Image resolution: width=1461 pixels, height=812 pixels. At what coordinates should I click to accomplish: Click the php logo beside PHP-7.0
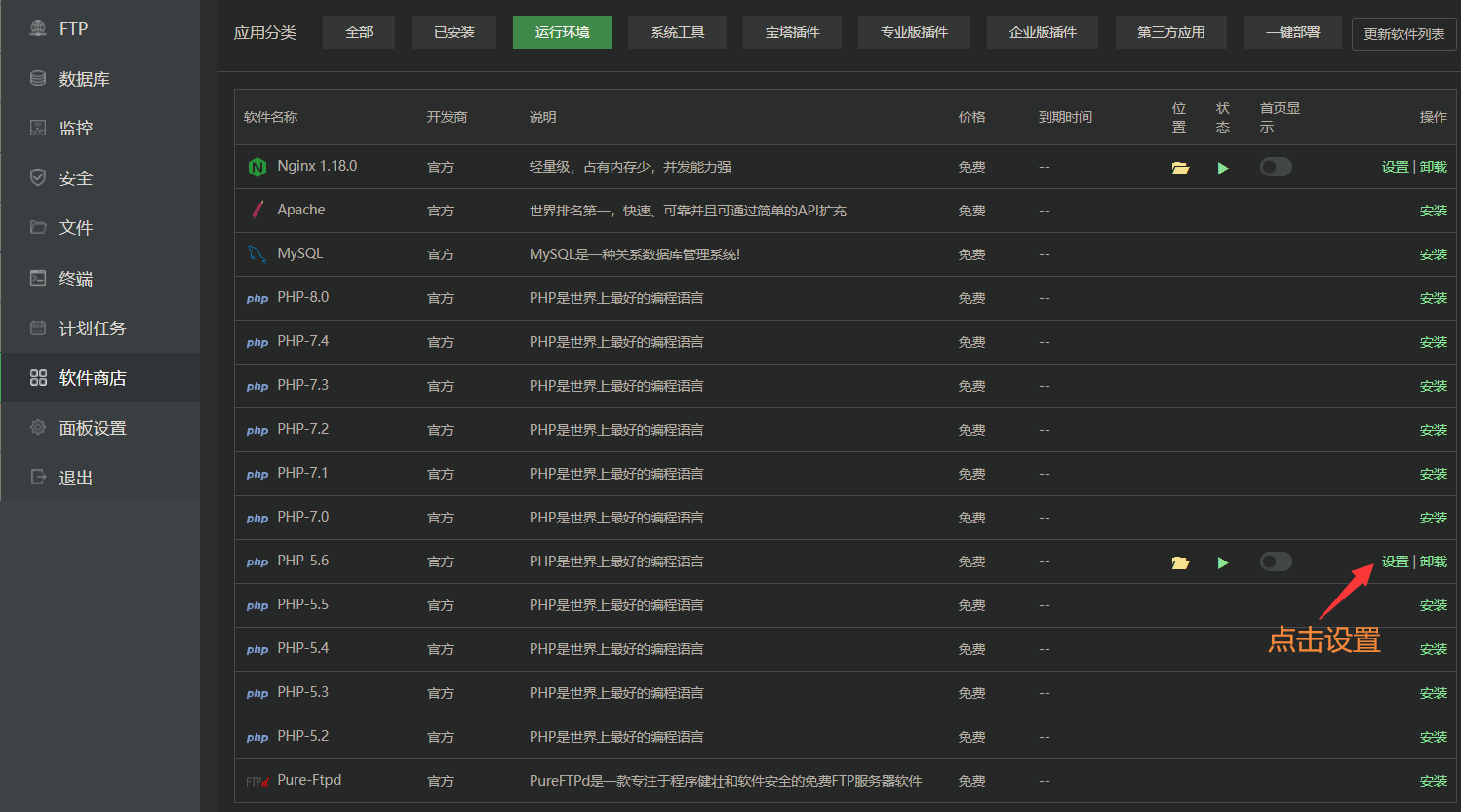[257, 518]
